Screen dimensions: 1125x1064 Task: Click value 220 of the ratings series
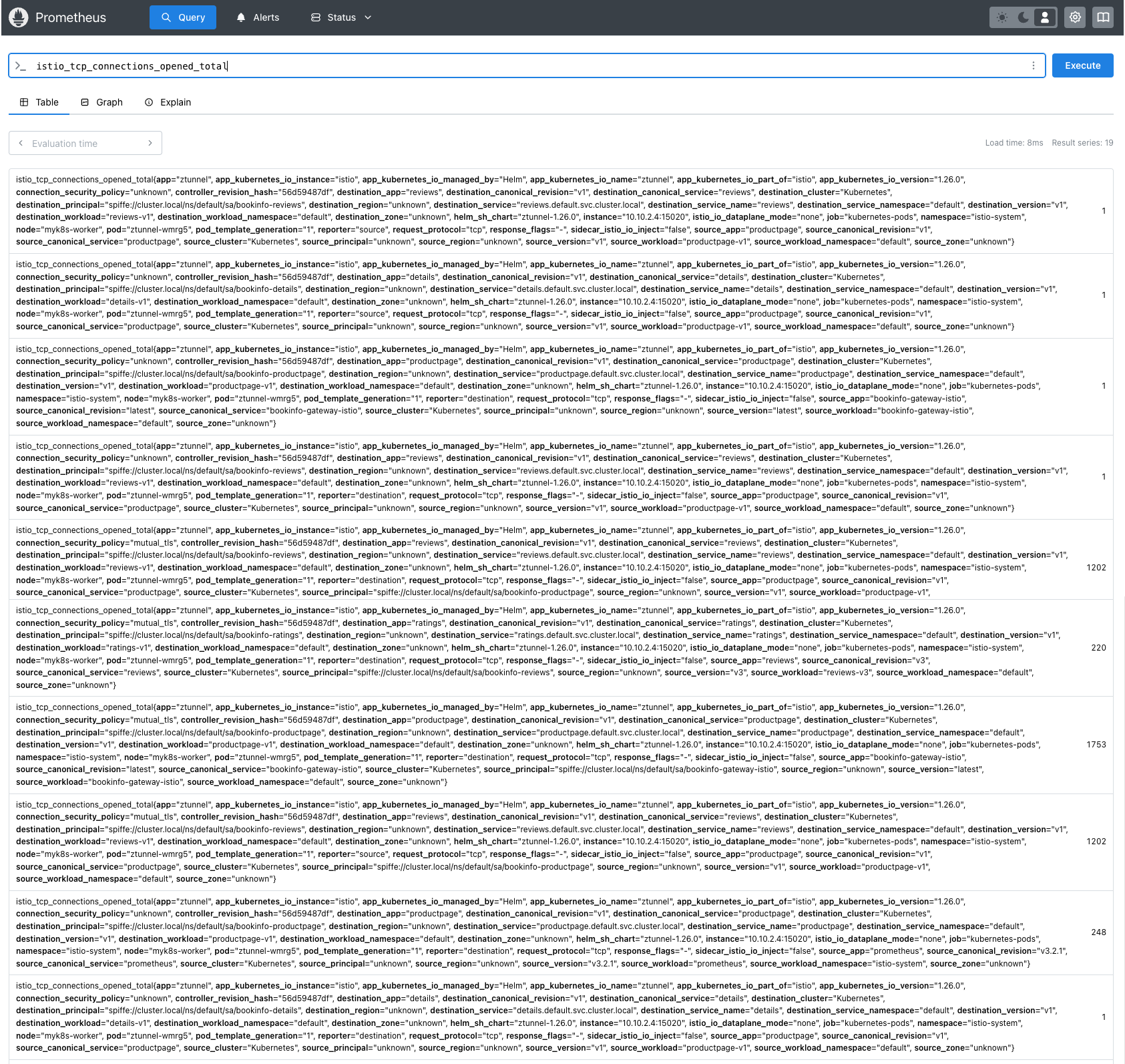[1098, 648]
